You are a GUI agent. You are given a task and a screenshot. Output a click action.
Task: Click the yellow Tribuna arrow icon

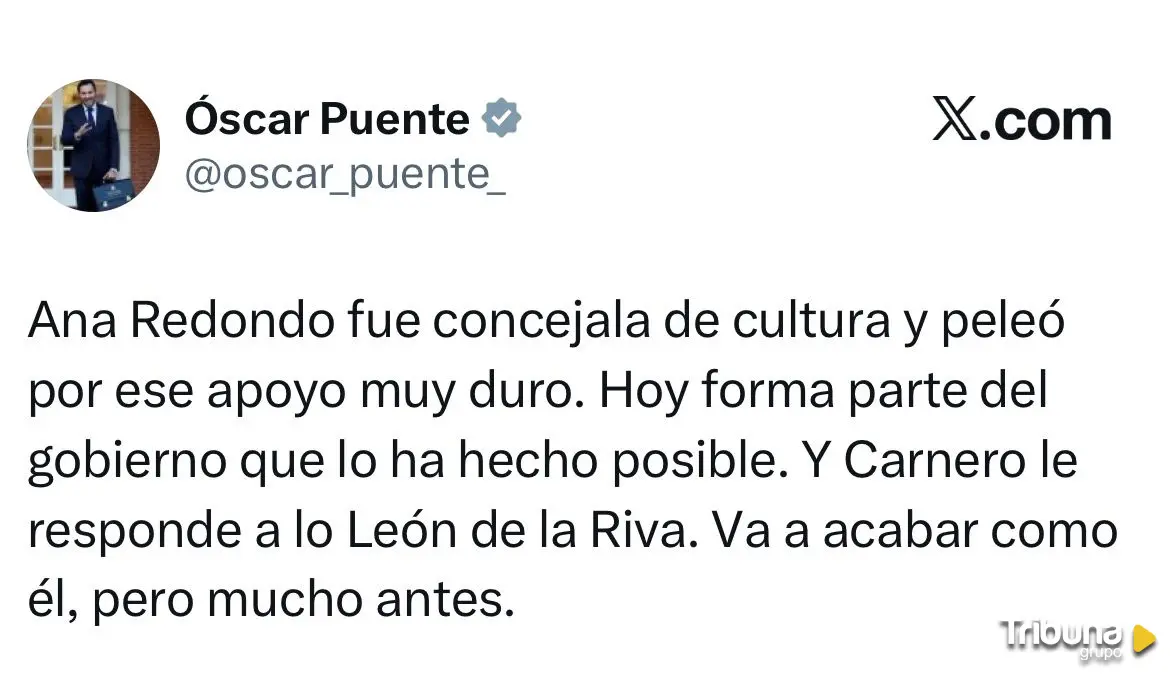coord(1144,638)
